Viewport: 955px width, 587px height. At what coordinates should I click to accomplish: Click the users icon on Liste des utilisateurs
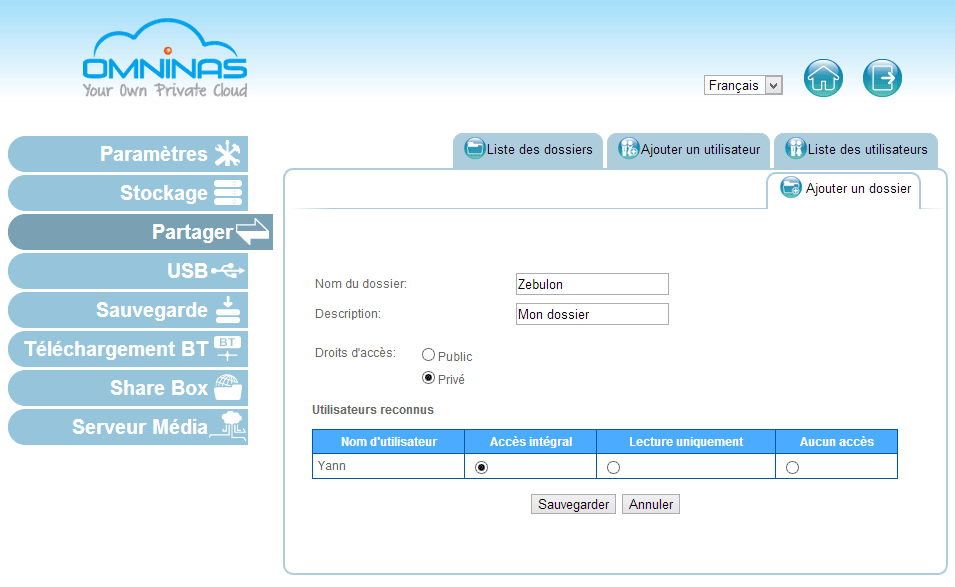[x=795, y=148]
